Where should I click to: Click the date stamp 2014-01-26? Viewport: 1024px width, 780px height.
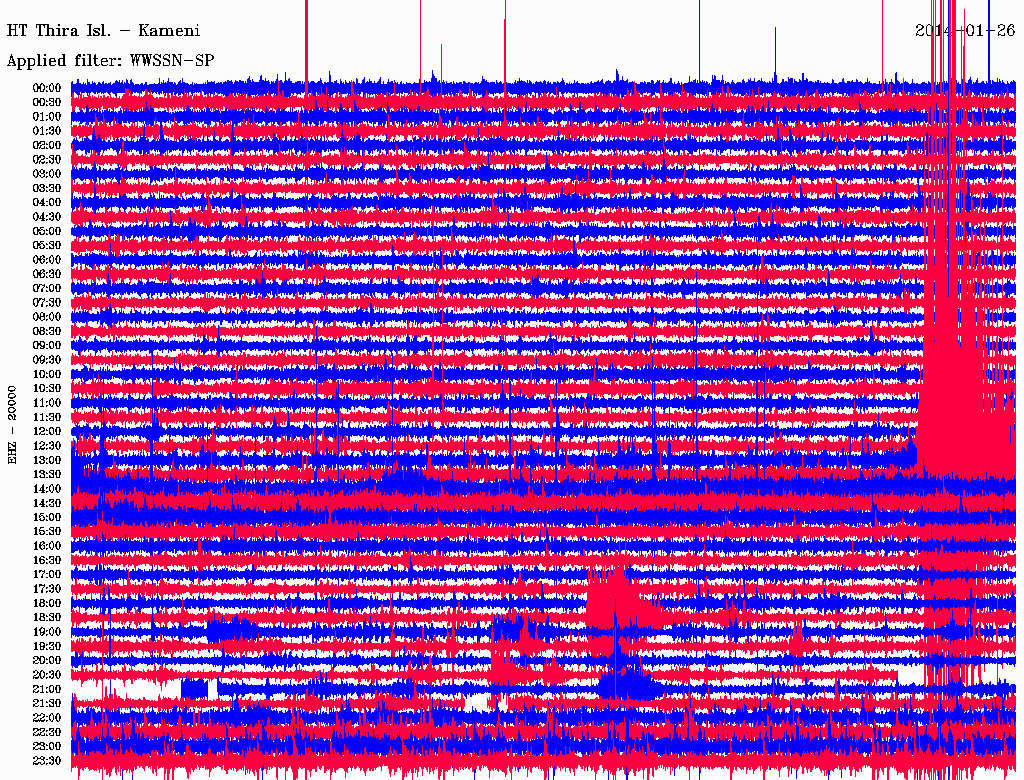(x=965, y=30)
